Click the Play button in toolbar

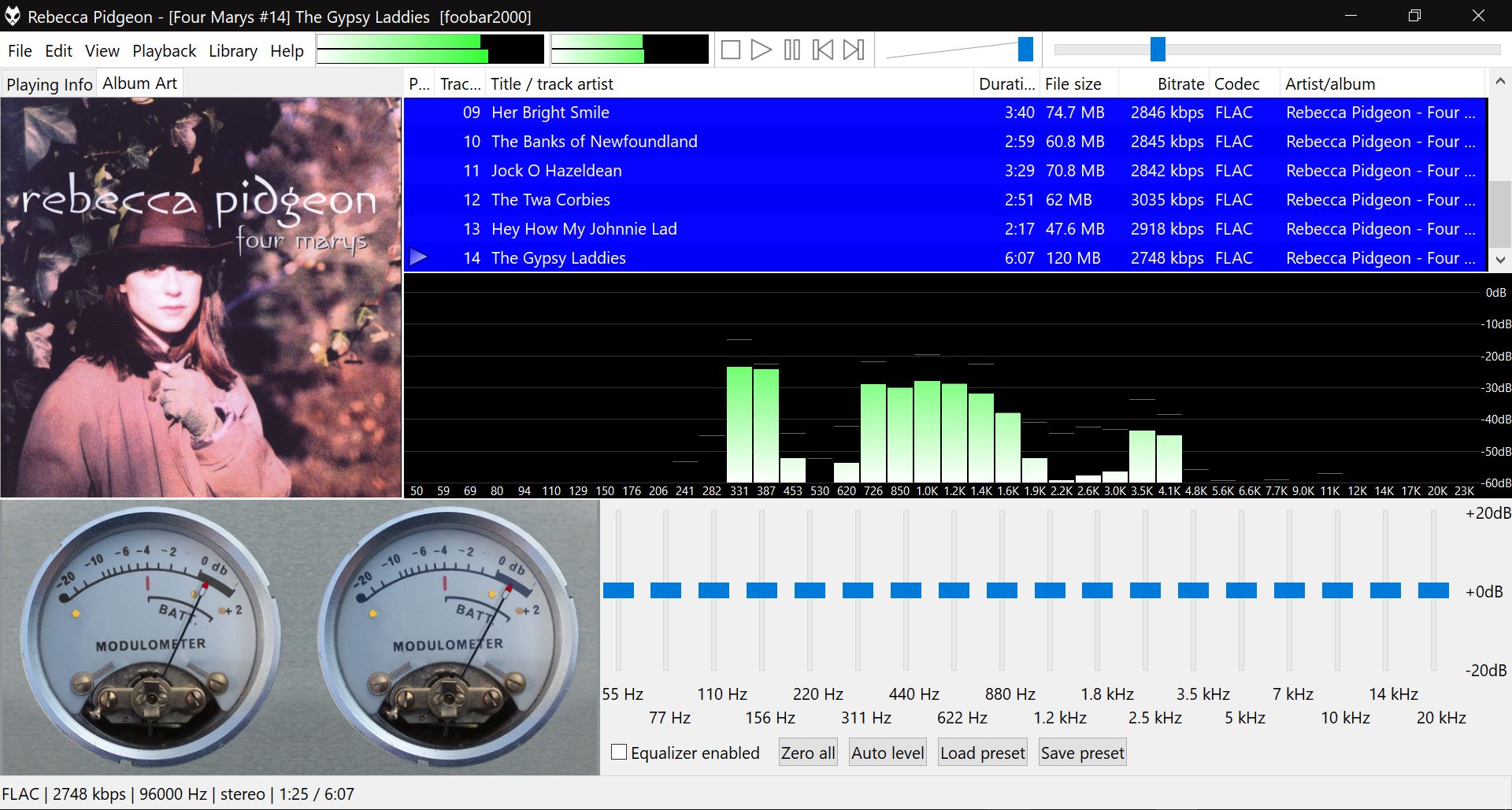tap(761, 50)
